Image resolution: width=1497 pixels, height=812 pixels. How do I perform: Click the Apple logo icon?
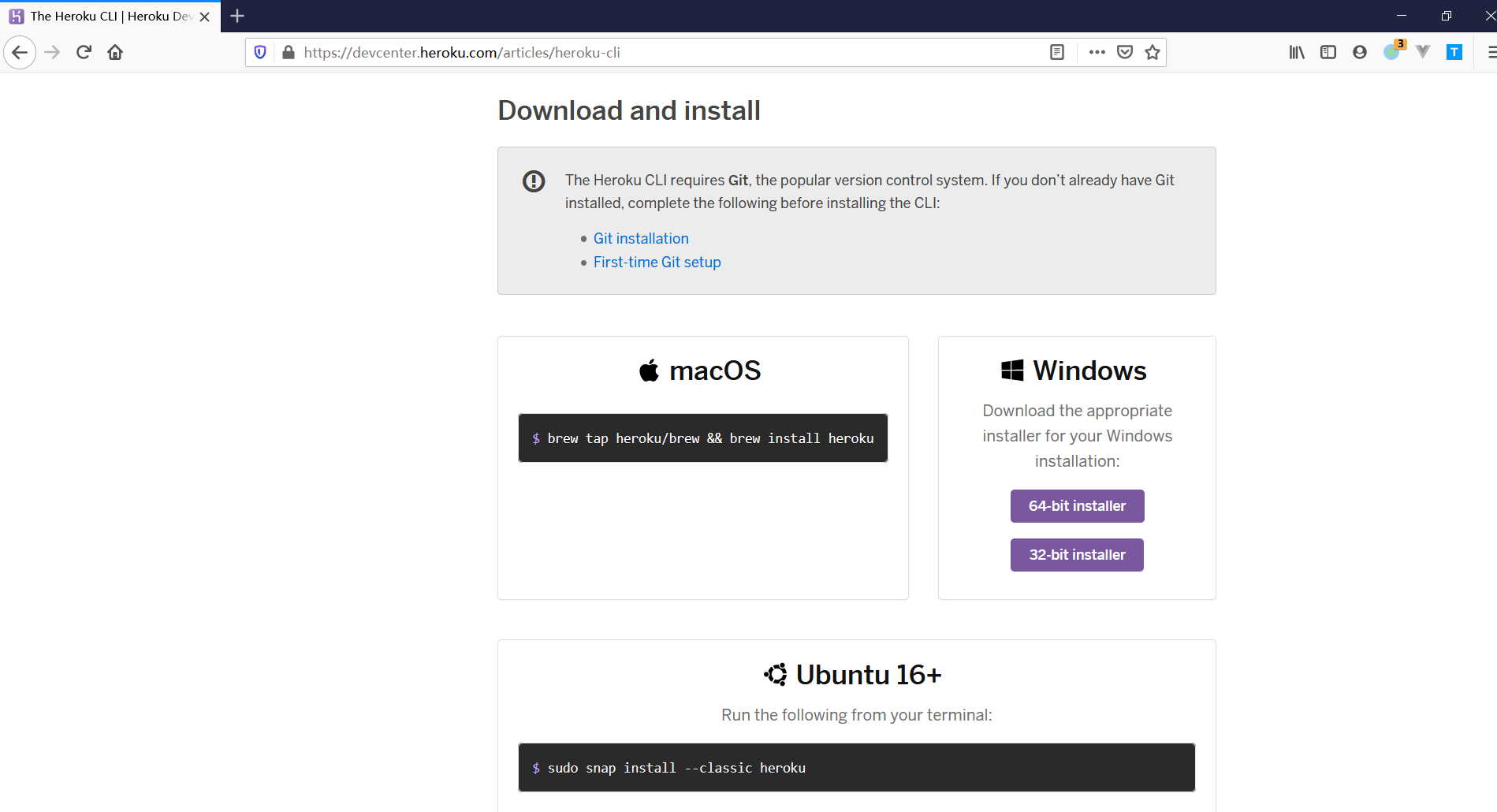point(649,370)
